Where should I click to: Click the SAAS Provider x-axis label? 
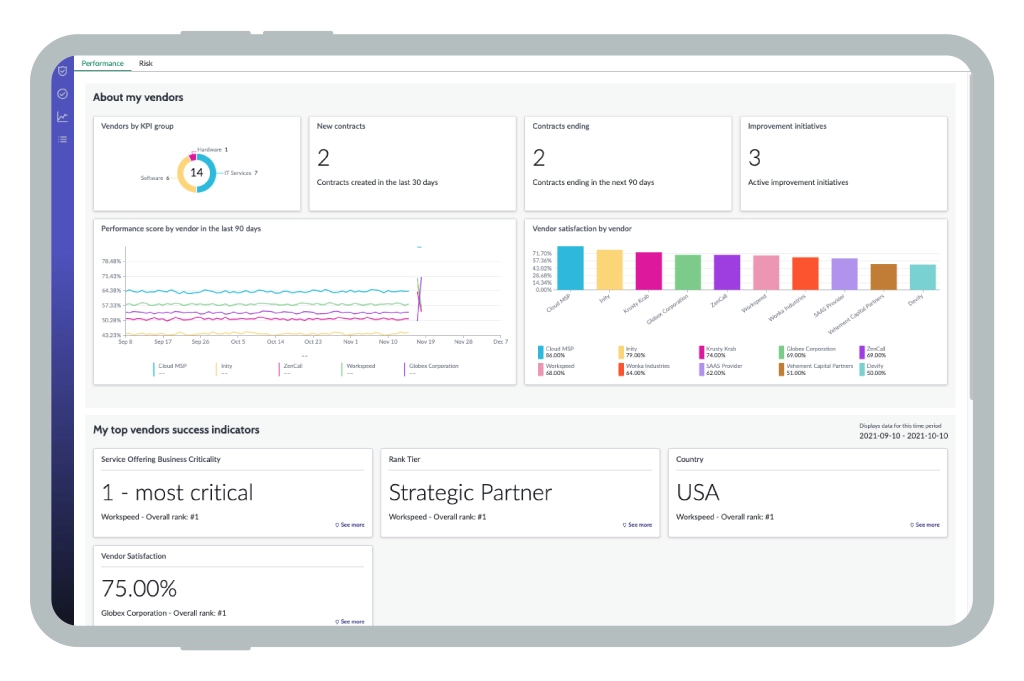tap(829, 306)
